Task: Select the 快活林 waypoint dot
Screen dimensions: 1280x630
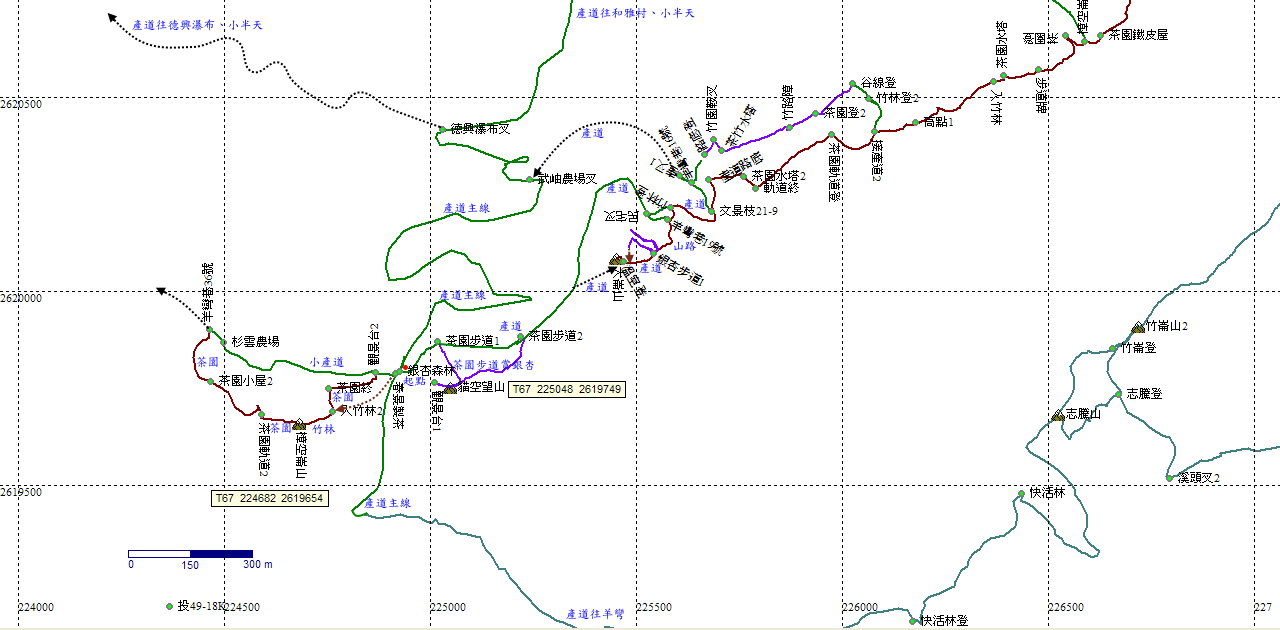Action: 1021,493
